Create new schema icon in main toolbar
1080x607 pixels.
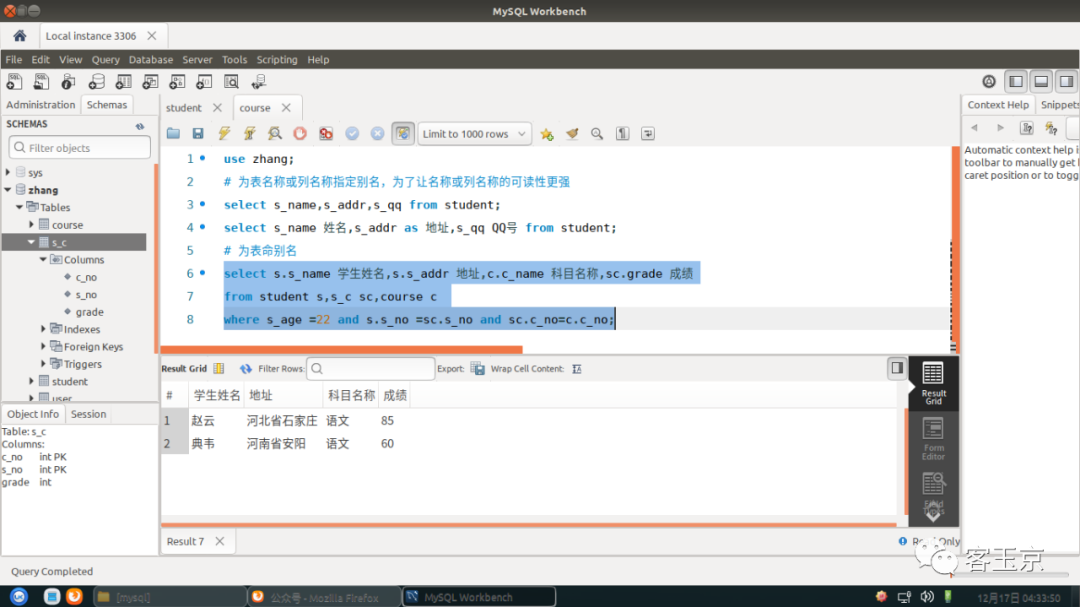coord(96,82)
